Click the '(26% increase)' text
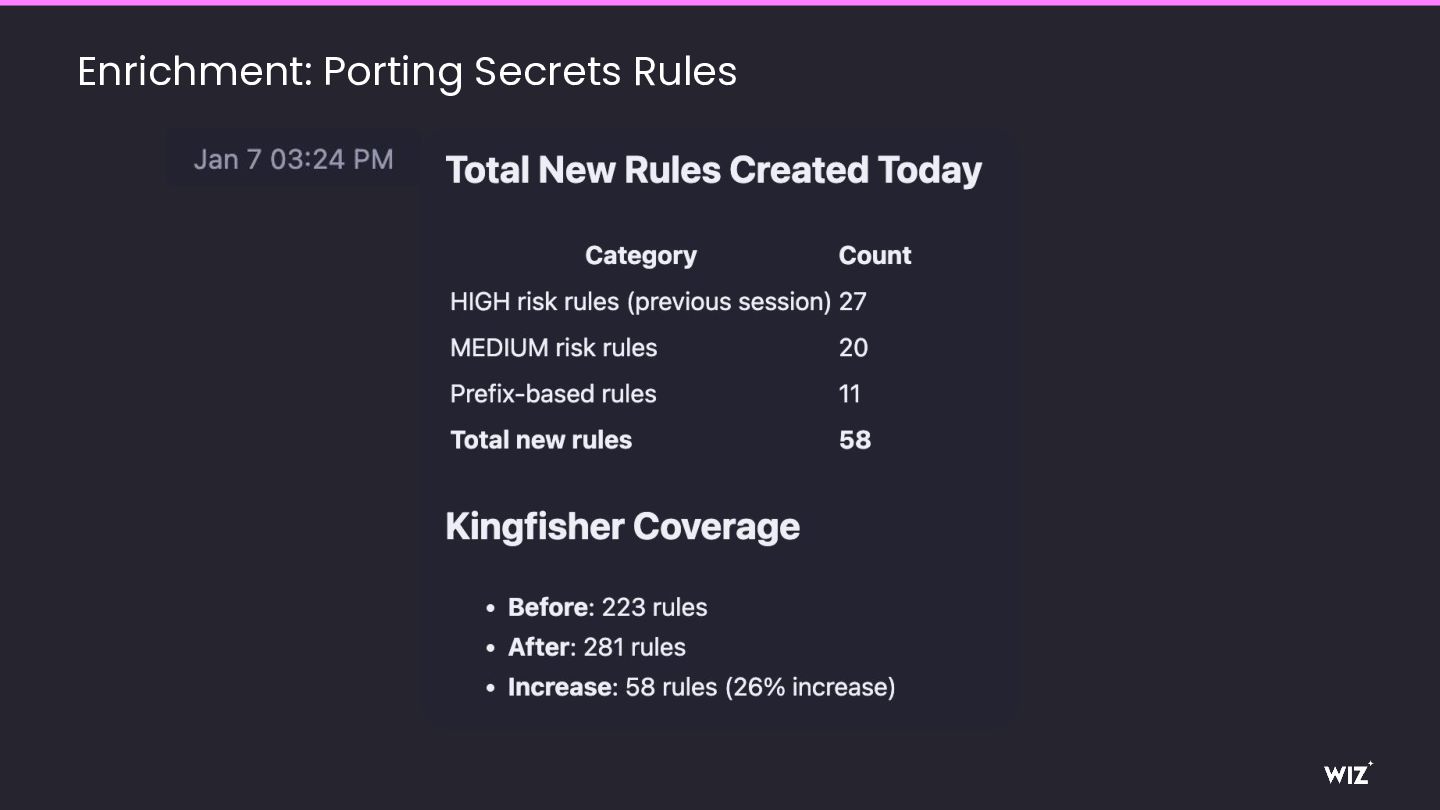The width and height of the screenshot is (1440, 810). point(810,688)
